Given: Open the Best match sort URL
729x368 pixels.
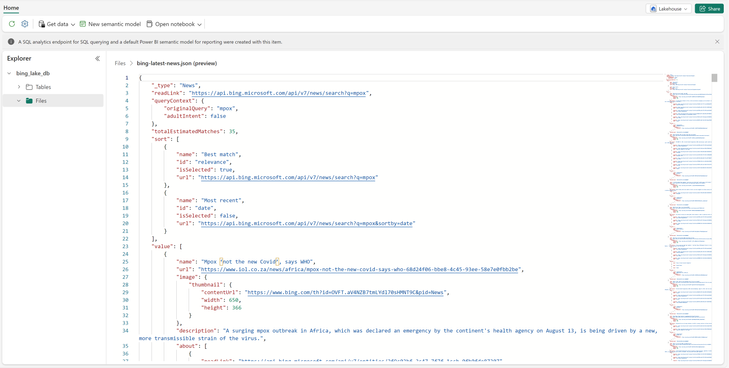Looking at the screenshot, I should 288,177.
